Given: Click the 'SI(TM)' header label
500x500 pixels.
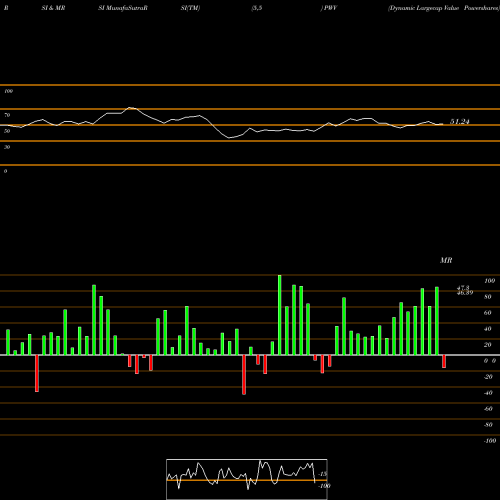Looking at the screenshot, I should click(x=190, y=8).
